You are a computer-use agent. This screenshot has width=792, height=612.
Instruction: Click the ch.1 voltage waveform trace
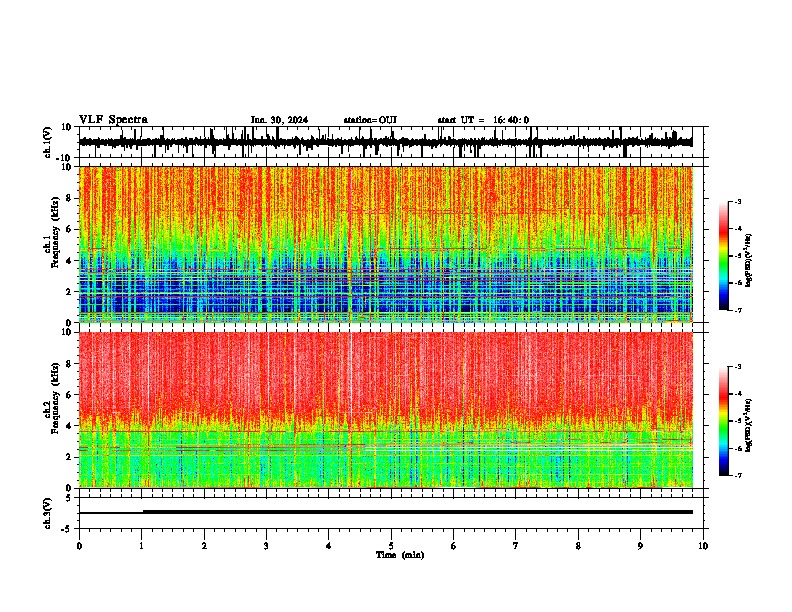click(386, 142)
